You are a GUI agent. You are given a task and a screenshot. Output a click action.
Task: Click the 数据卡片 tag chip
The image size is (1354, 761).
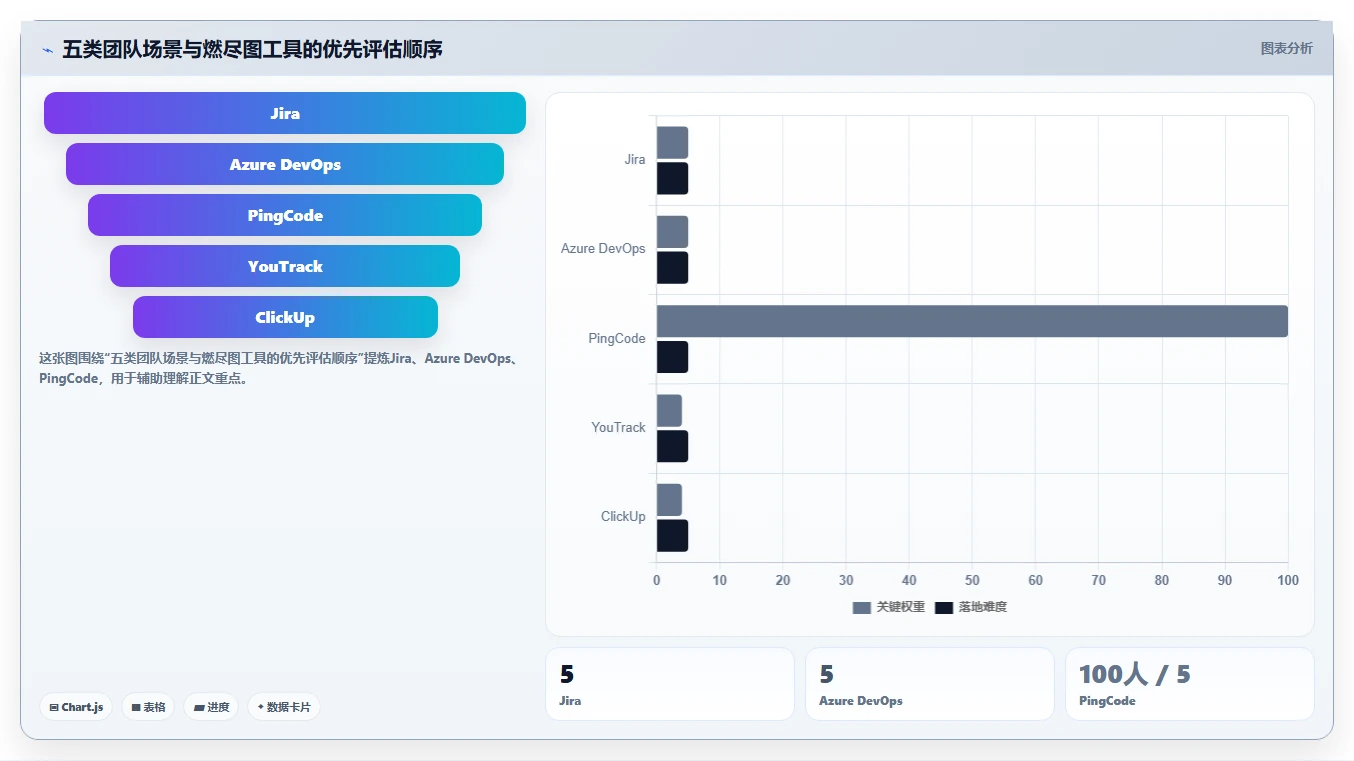coord(284,707)
